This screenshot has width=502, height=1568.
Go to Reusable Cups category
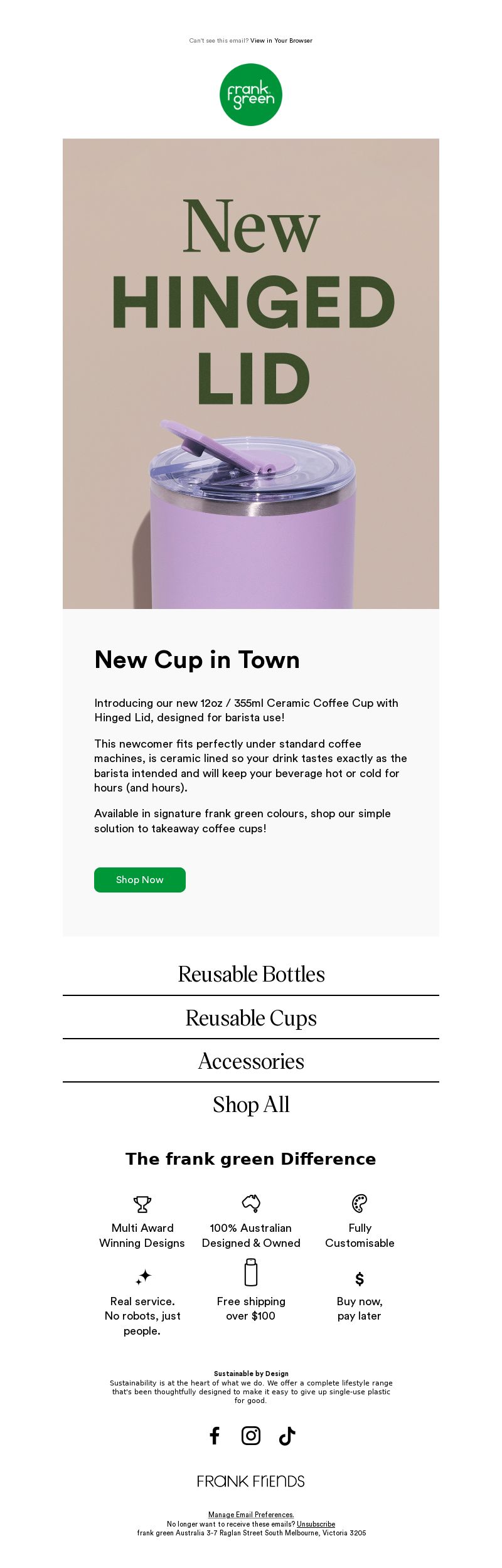[251, 1017]
